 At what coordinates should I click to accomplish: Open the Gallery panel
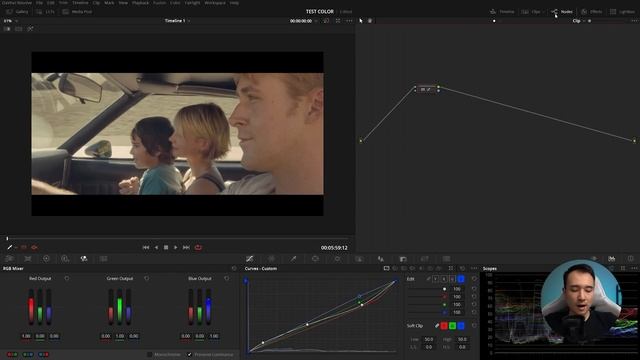[18, 12]
